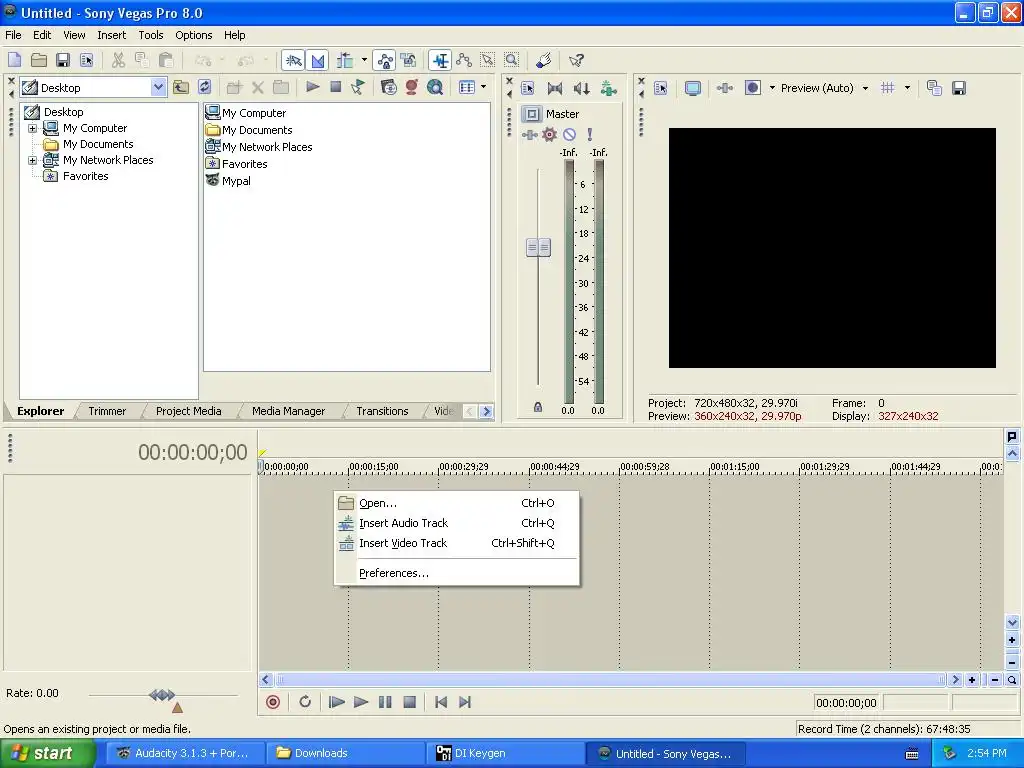Open the Media Manager tab
Screen dimensions: 1024x768
tap(289, 411)
